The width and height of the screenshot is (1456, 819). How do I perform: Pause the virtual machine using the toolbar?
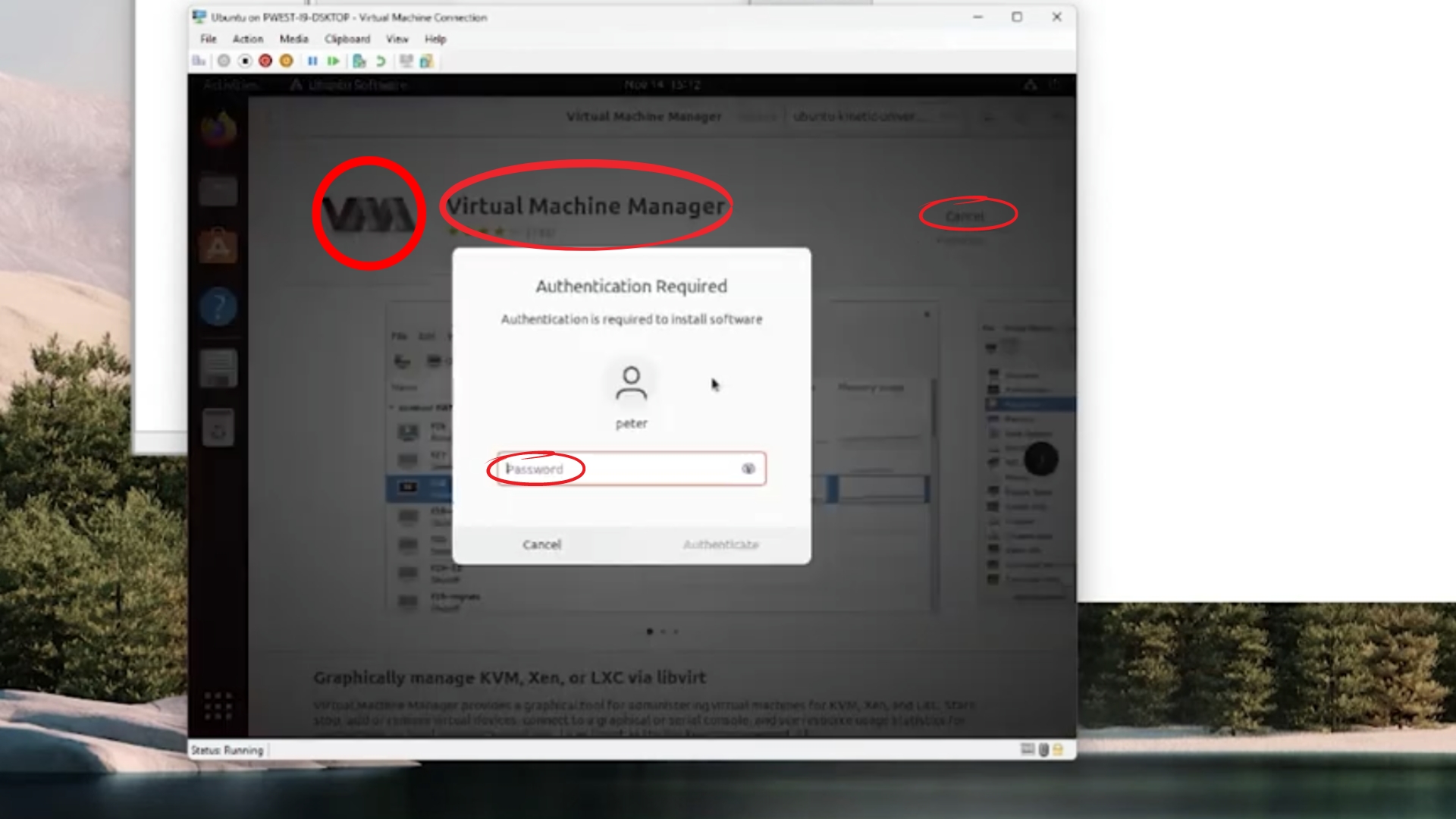pyautogui.click(x=313, y=61)
